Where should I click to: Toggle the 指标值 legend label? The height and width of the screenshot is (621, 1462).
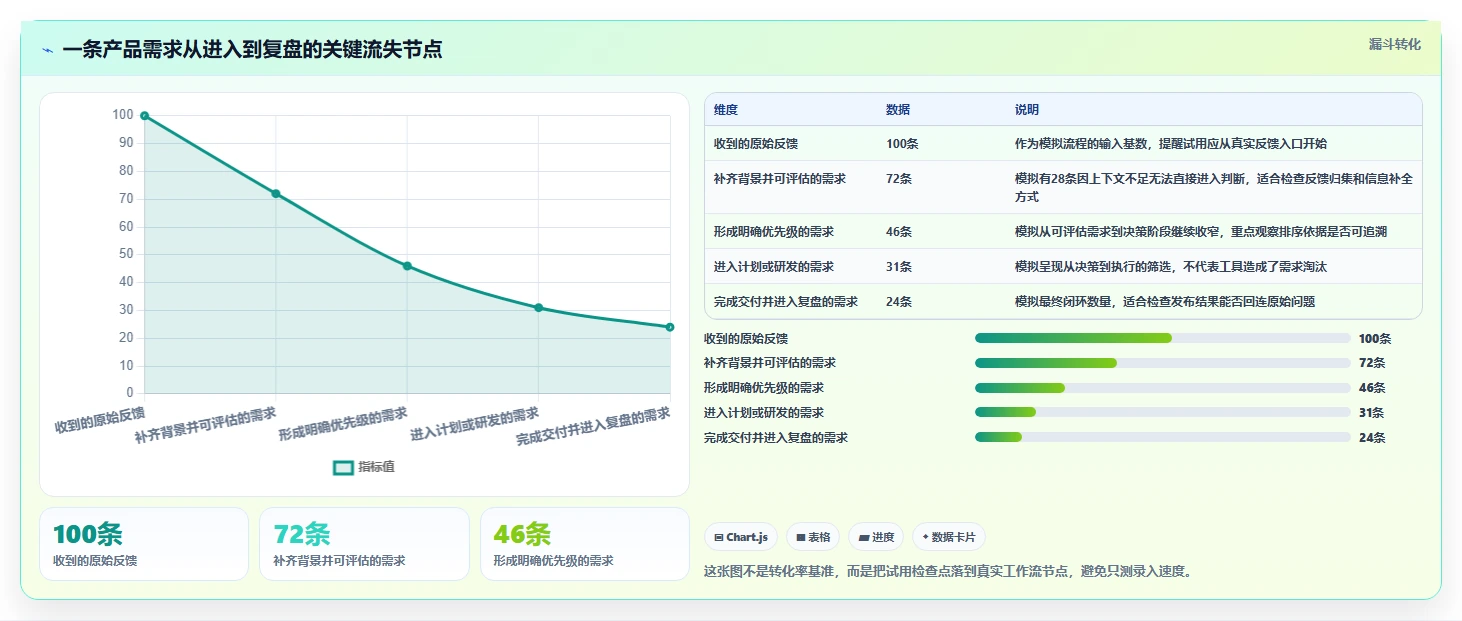(377, 467)
